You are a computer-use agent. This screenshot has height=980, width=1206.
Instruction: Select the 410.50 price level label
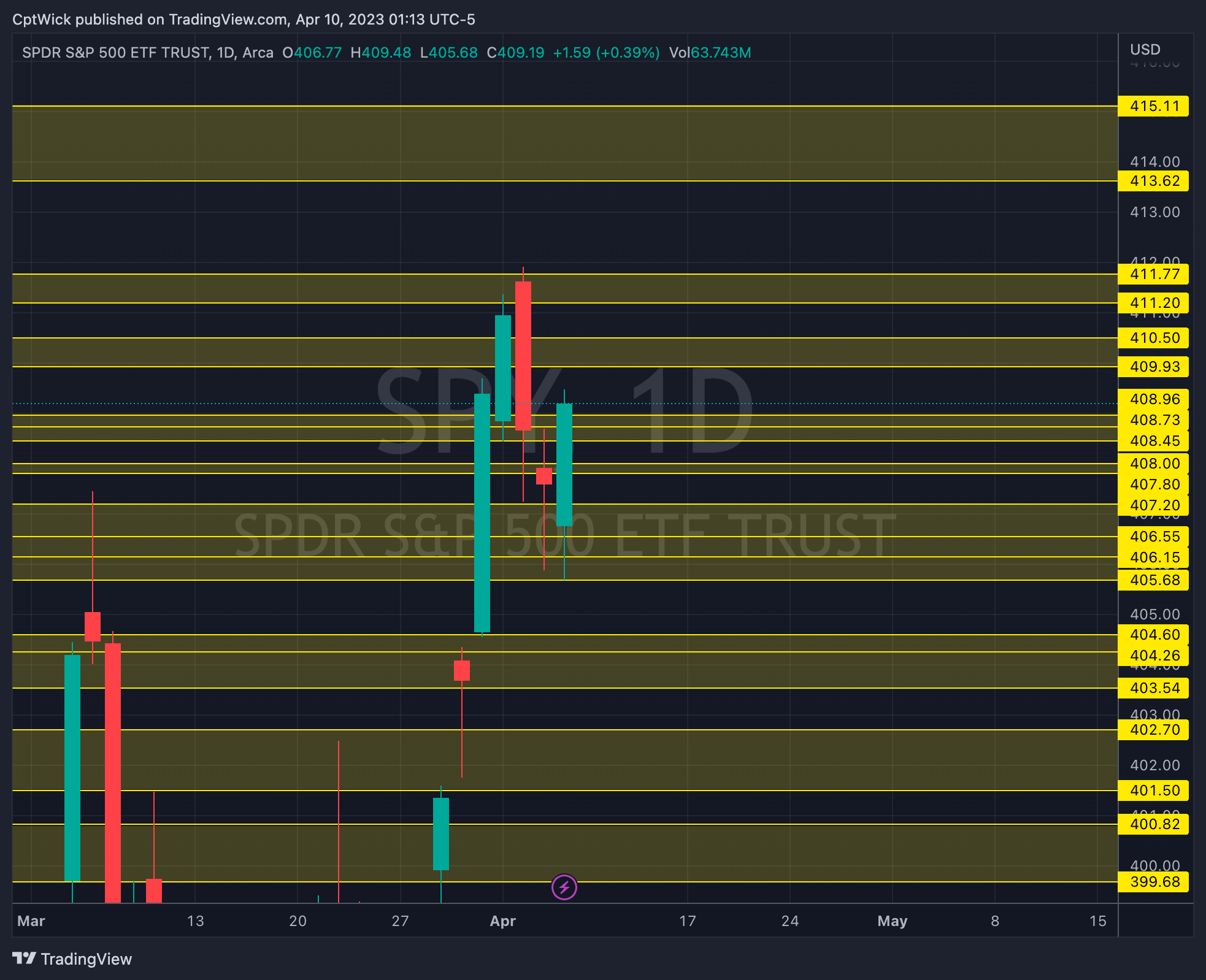point(1153,338)
